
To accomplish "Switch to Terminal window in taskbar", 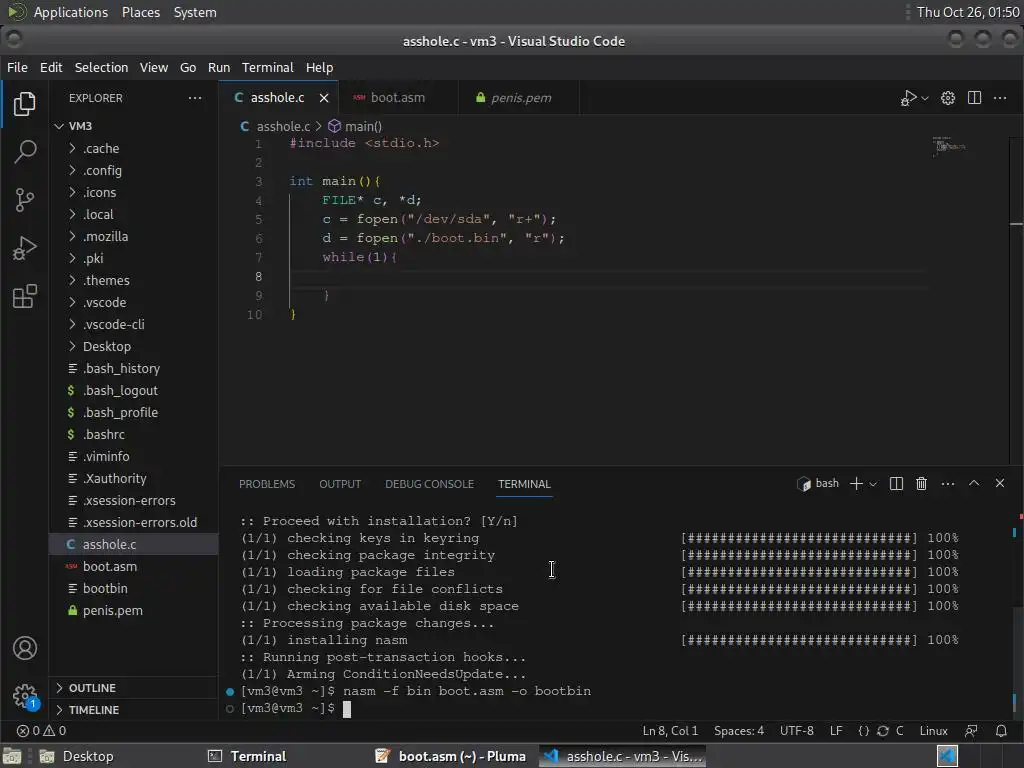I will tap(249, 756).
